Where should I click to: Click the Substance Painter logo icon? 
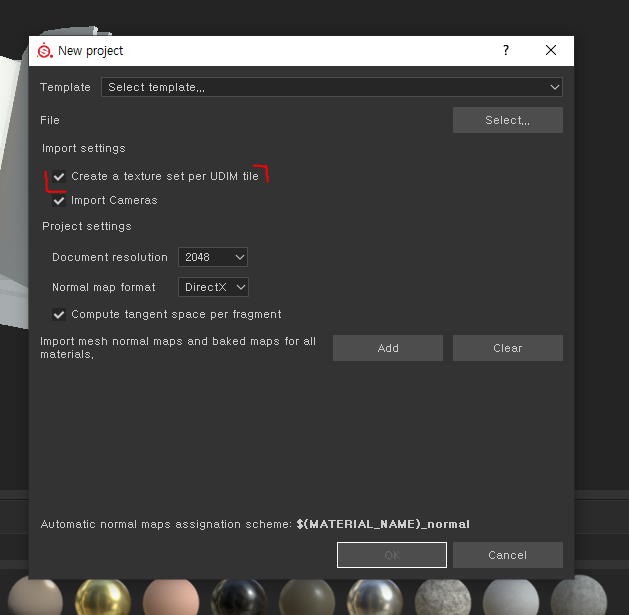[x=45, y=51]
